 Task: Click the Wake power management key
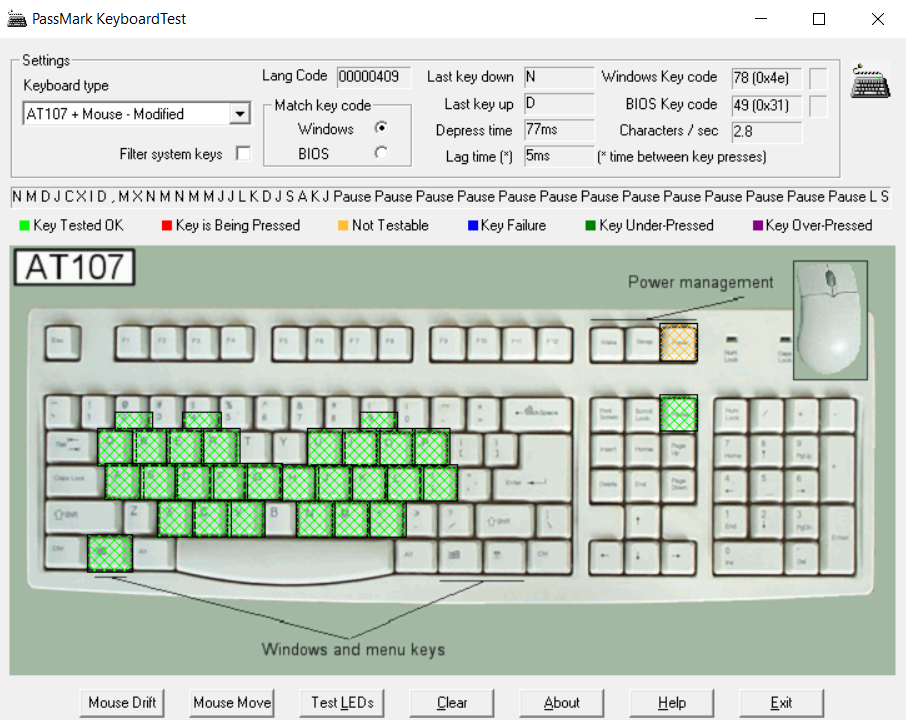(608, 344)
